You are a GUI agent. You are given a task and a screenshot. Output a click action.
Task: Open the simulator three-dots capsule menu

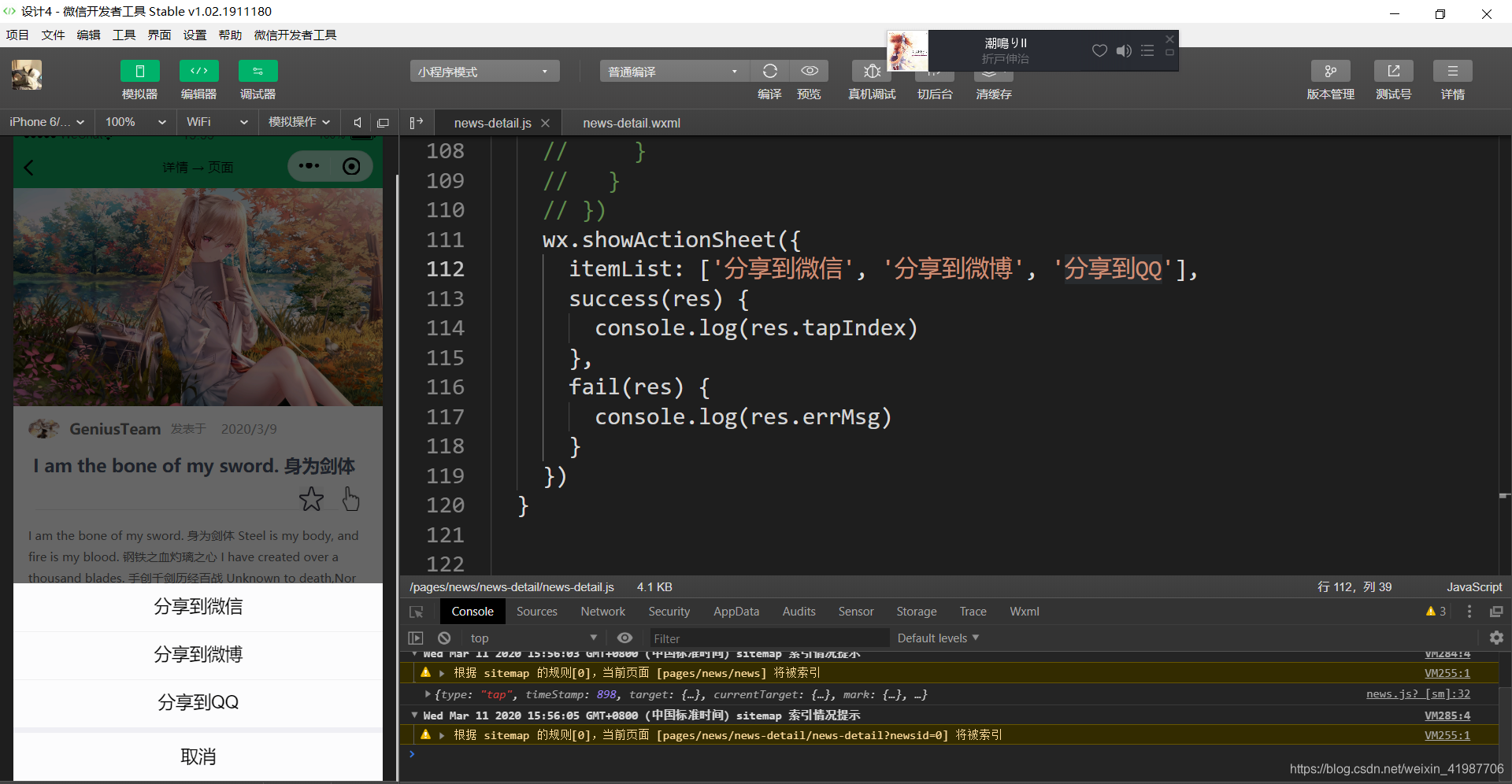(x=309, y=166)
